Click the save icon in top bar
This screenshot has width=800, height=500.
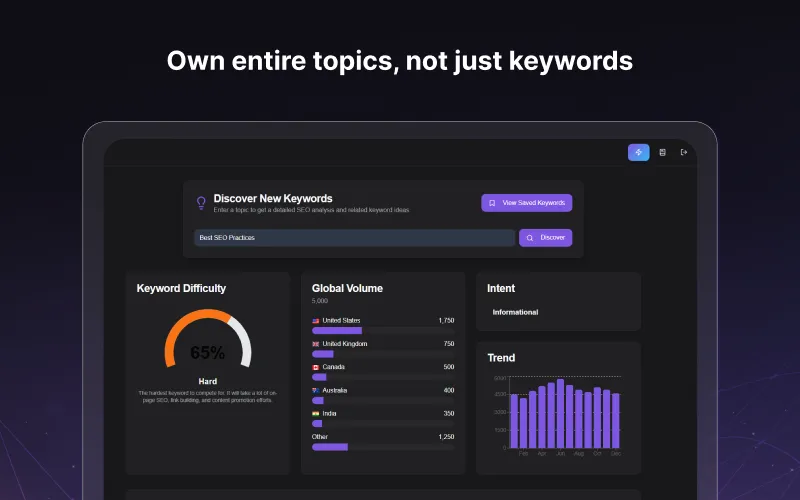[x=662, y=152]
